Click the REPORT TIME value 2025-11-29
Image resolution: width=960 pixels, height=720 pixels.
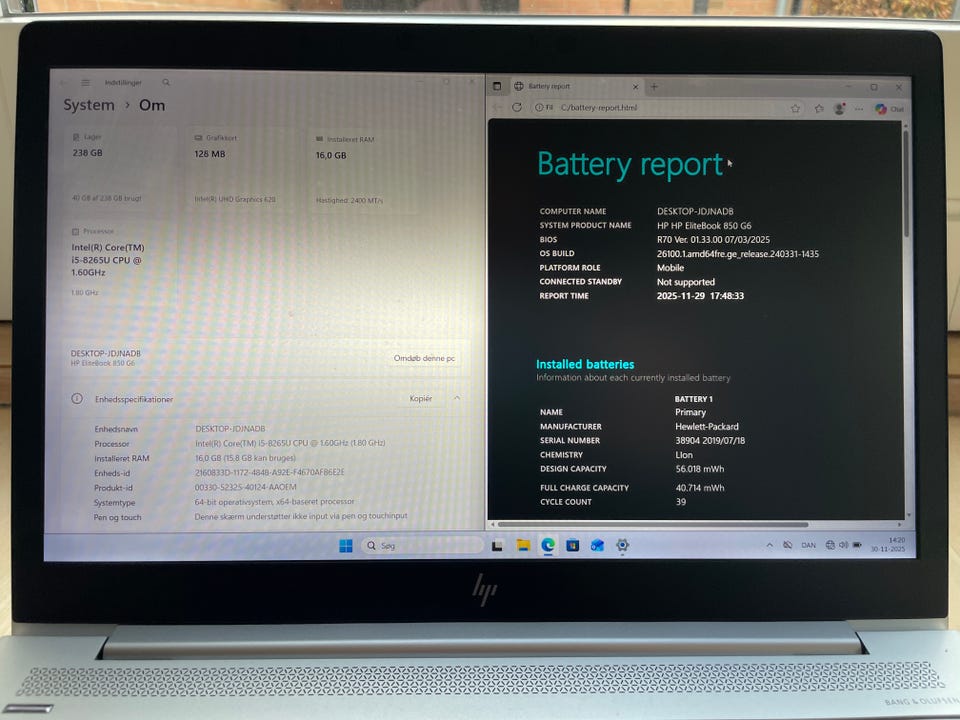click(700, 296)
